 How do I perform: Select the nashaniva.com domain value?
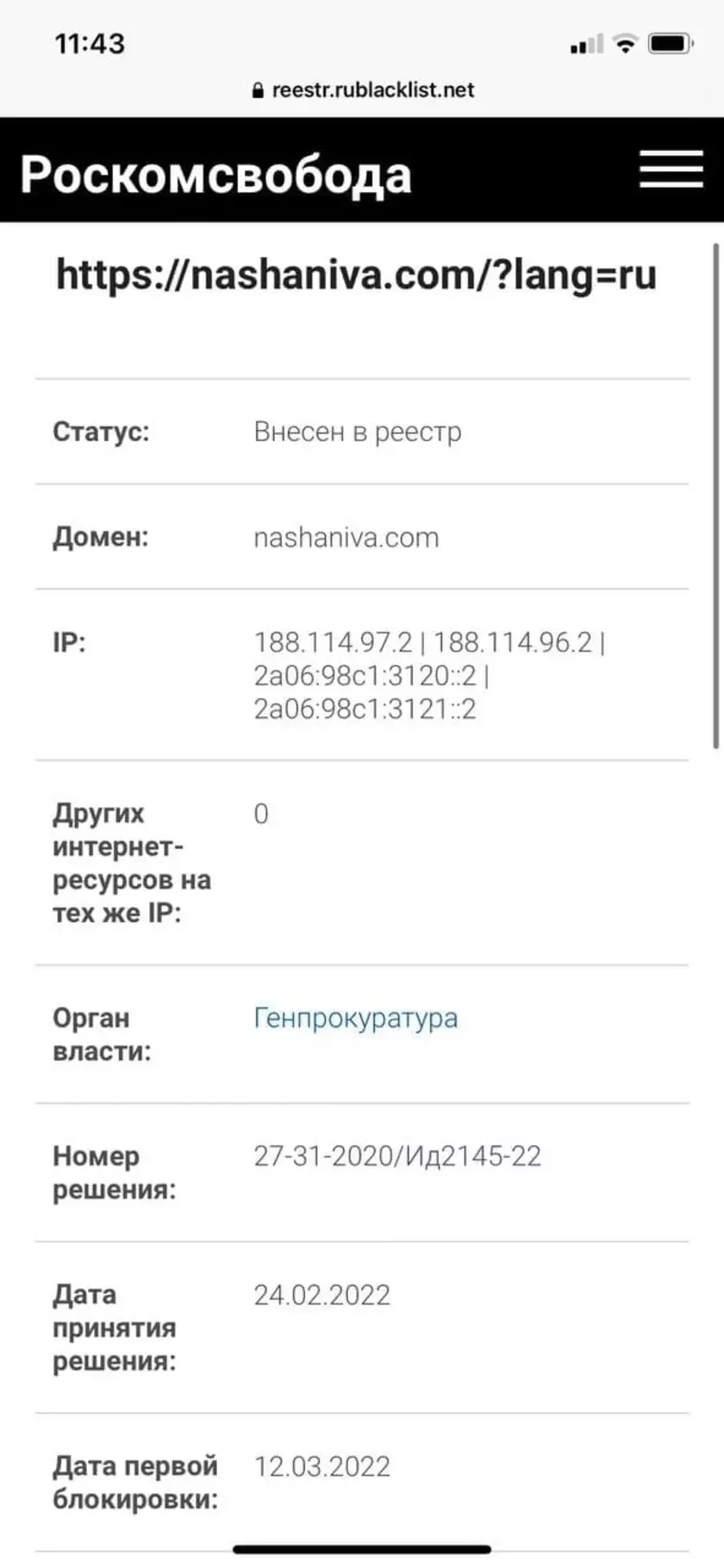[x=346, y=538]
